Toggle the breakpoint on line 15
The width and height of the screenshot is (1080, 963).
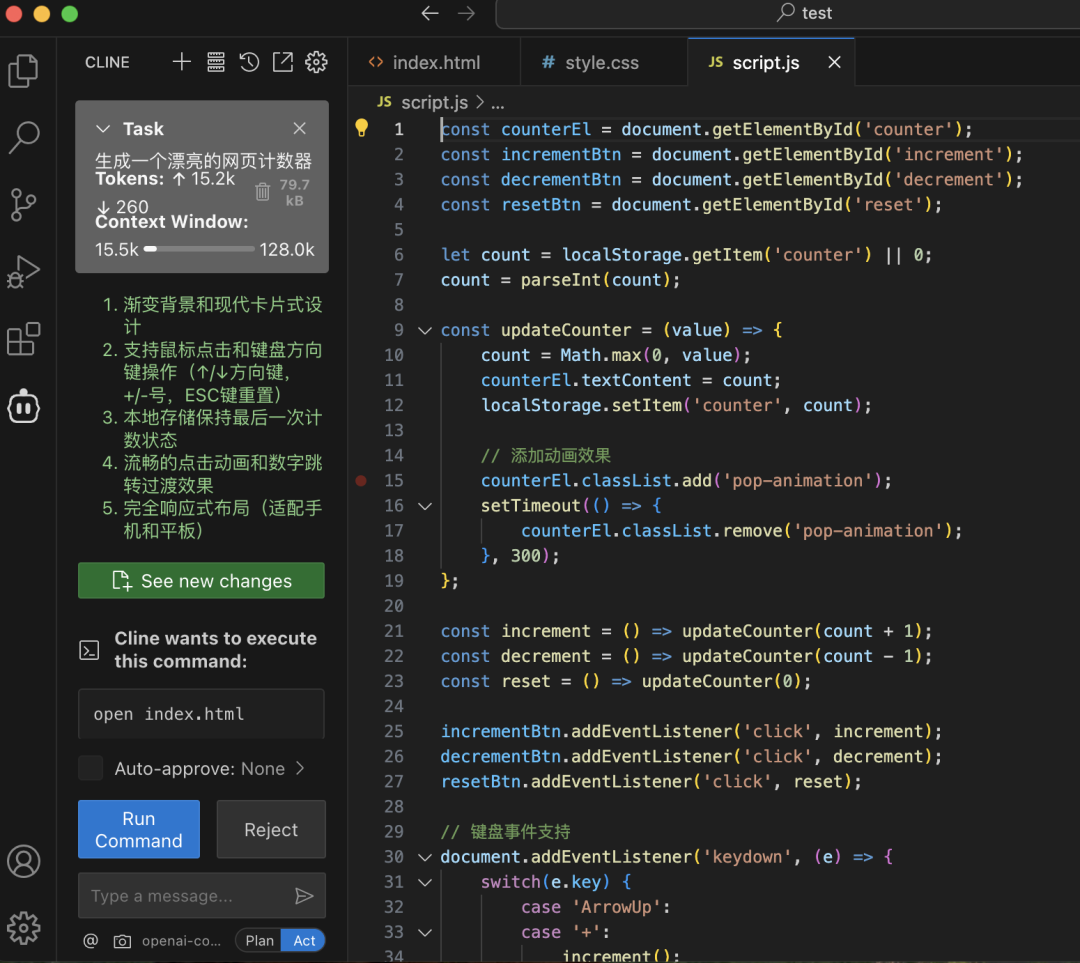click(x=360, y=480)
